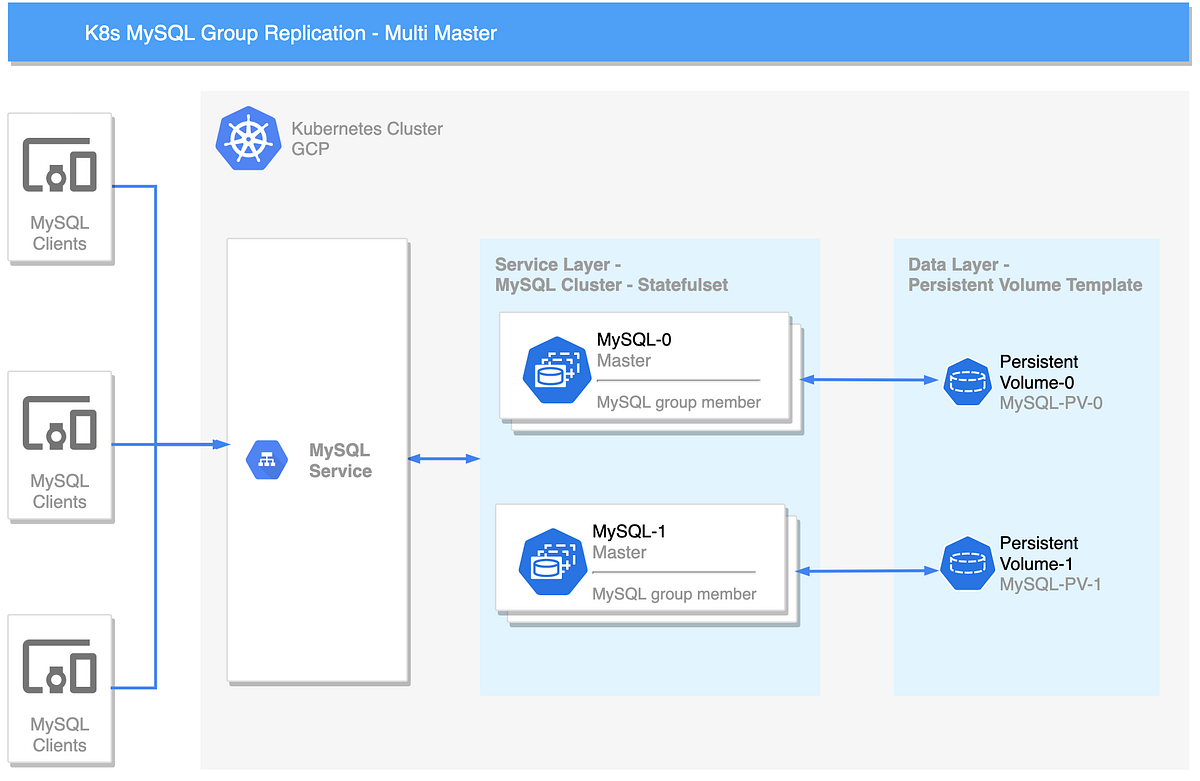Click the MySQL-PV-1 label
This screenshot has height=781, width=1200.
(x=1051, y=583)
